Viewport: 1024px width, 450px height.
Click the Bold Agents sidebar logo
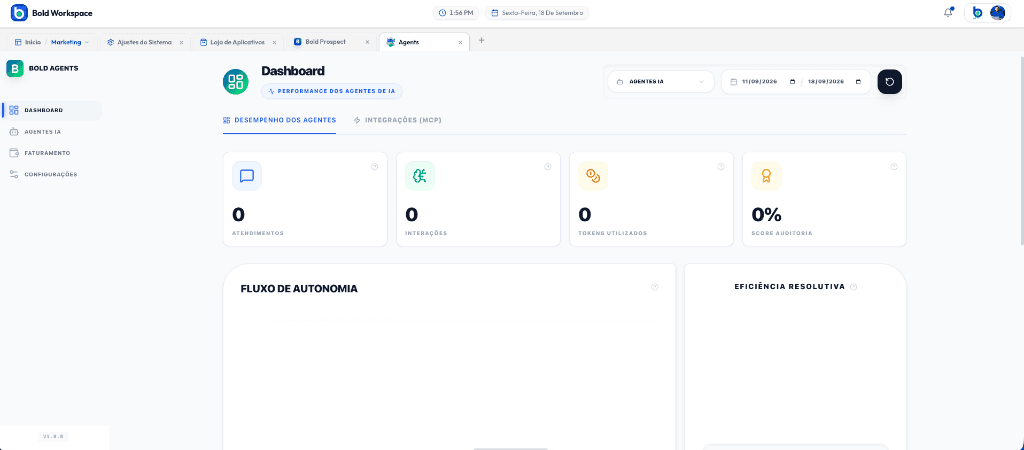pyautogui.click(x=15, y=69)
